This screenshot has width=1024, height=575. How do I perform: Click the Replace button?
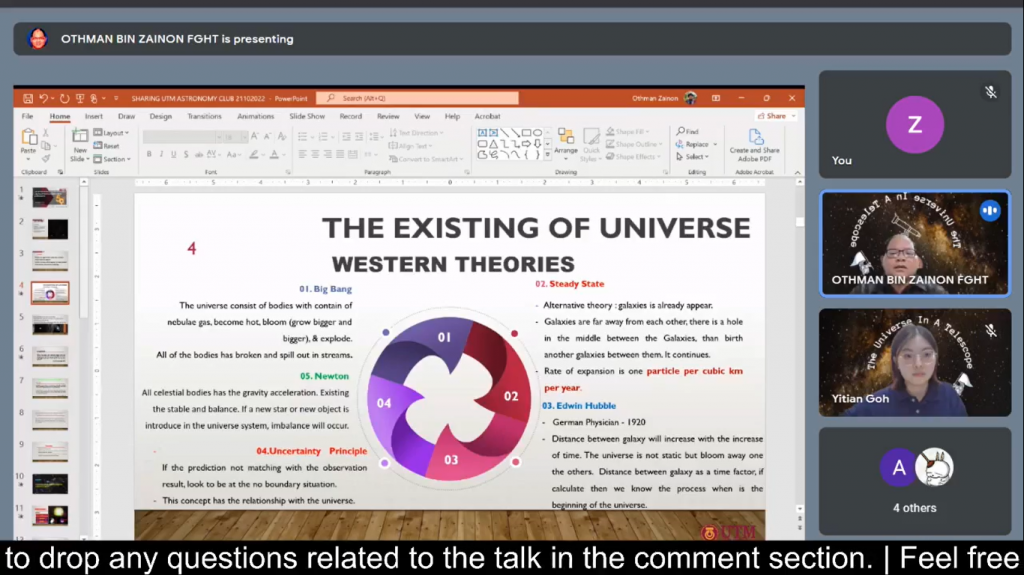[x=695, y=144]
